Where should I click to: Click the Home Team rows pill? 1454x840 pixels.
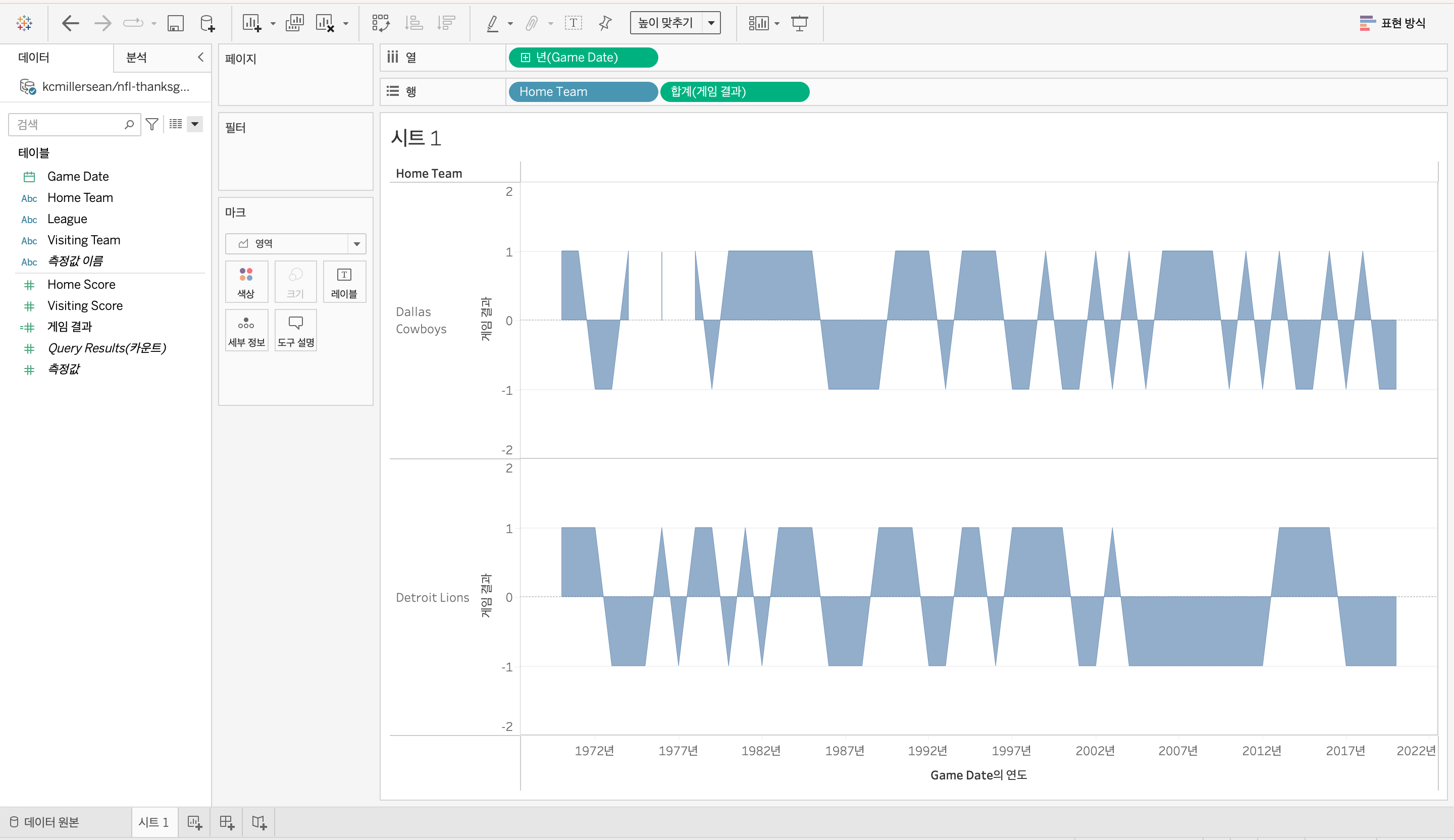pos(583,92)
